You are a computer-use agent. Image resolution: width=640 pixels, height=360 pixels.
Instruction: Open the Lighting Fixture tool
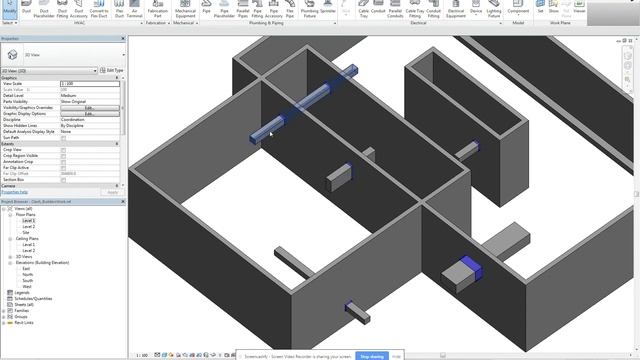click(x=494, y=9)
